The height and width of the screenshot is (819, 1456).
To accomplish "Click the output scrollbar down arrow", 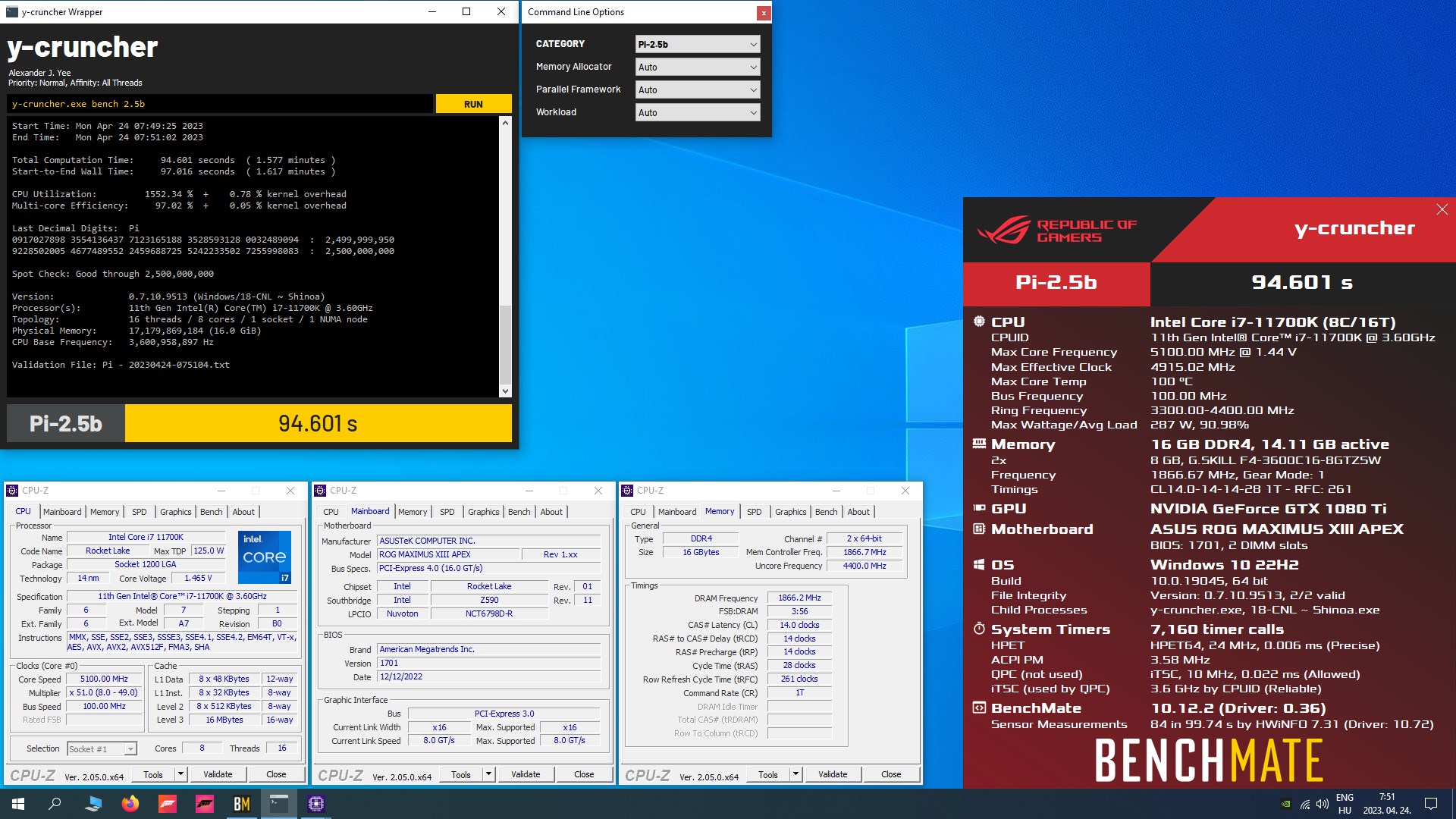I will click(505, 391).
